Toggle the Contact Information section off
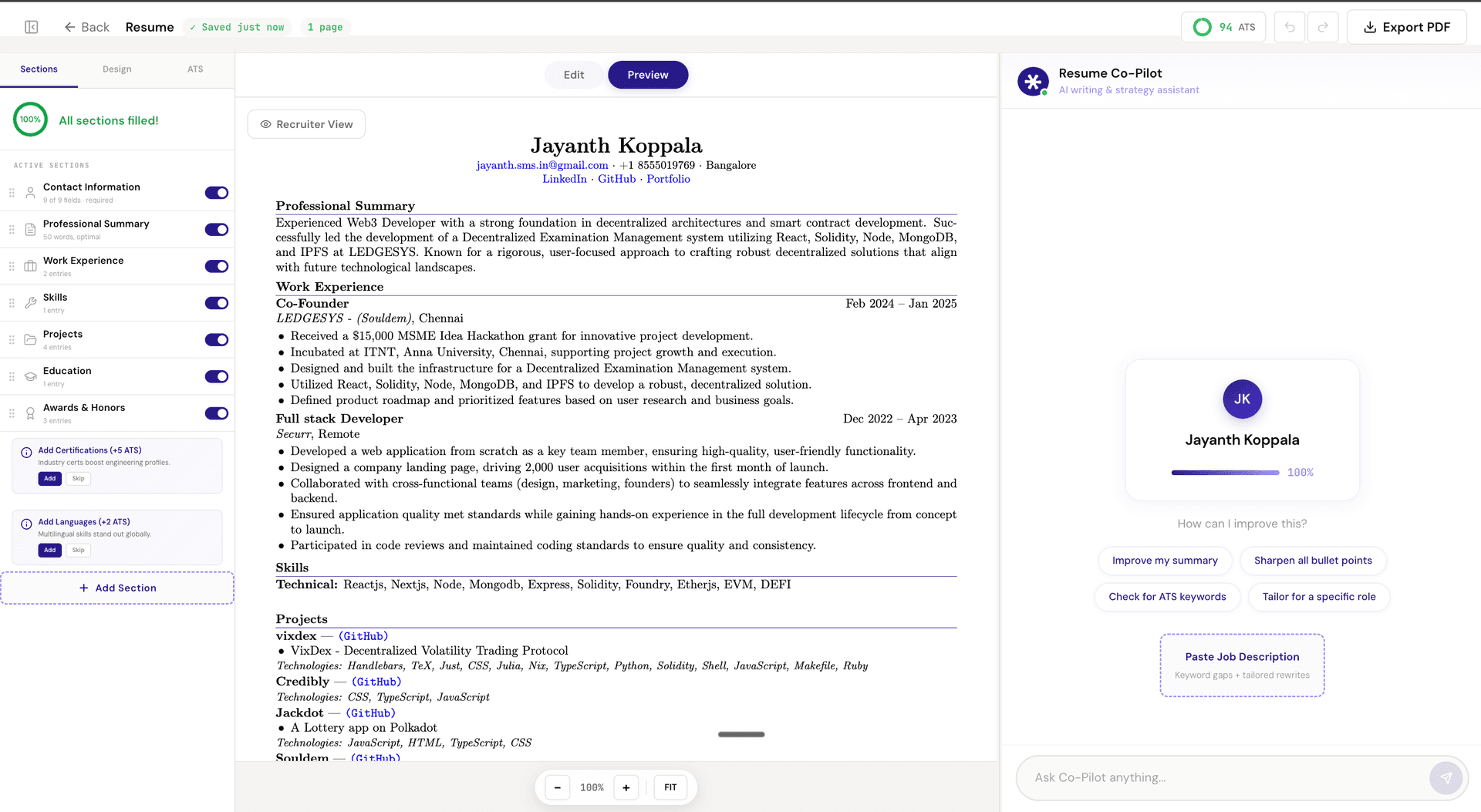1481x812 pixels. pos(217,193)
